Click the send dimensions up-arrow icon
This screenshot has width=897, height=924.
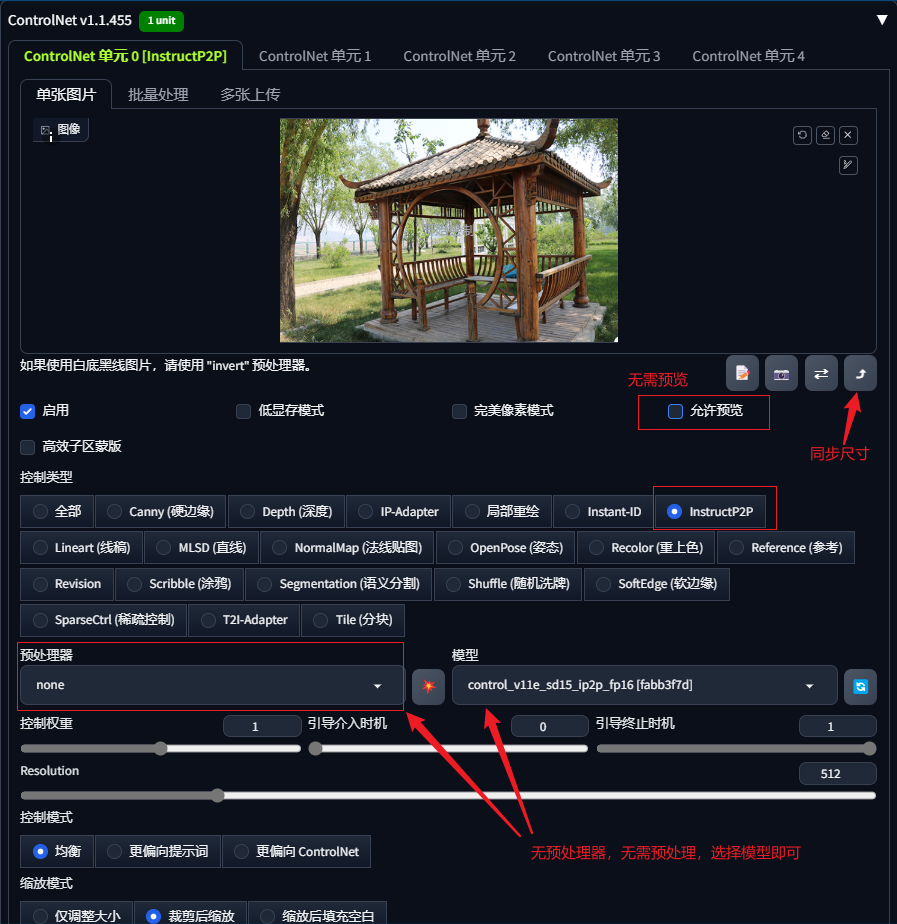pos(860,373)
